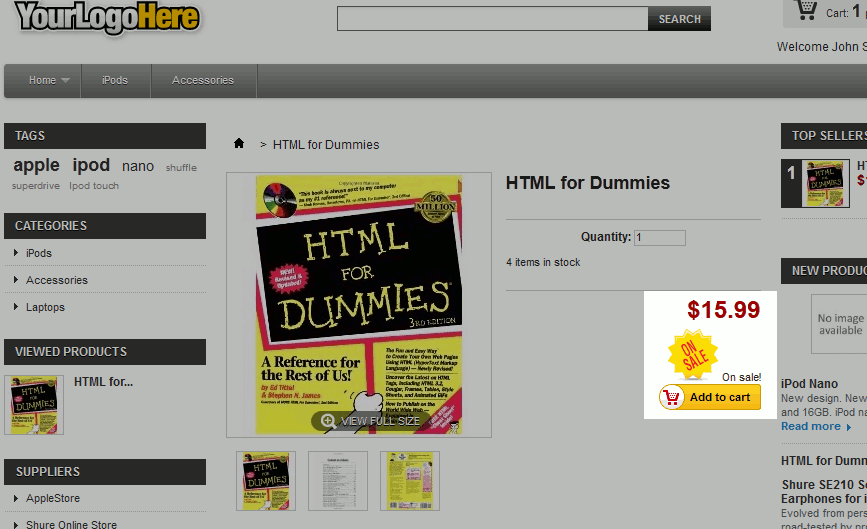Open Shure SE210 earphones product link
867x529 pixels.
(824, 491)
